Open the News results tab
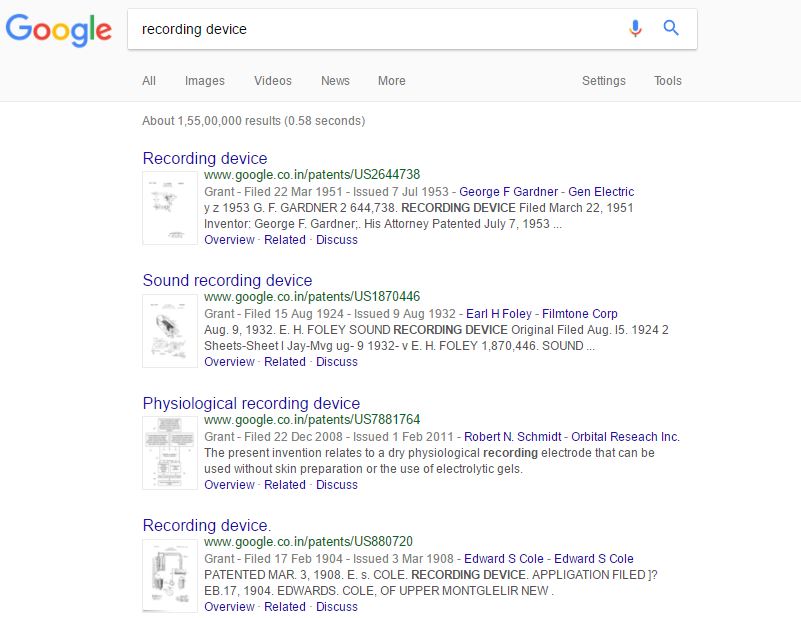801x618 pixels. point(335,81)
